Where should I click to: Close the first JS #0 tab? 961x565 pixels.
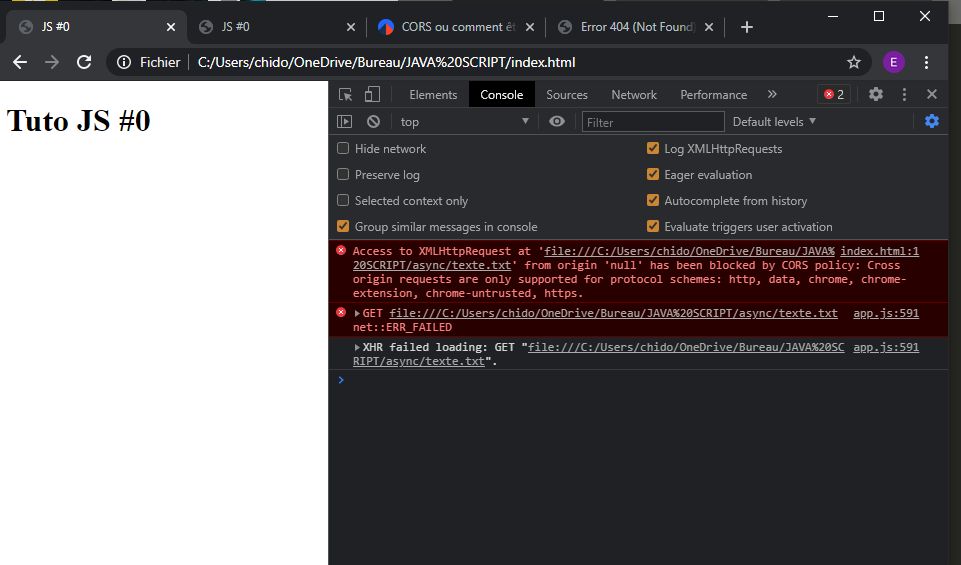point(171,27)
